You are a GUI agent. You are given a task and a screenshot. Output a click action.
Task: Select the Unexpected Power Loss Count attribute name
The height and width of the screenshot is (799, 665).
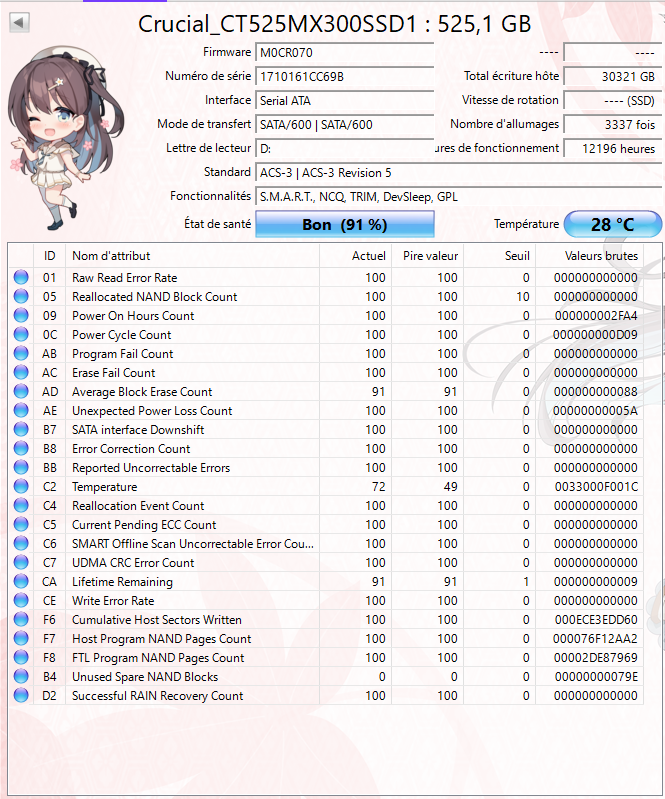tap(152, 410)
